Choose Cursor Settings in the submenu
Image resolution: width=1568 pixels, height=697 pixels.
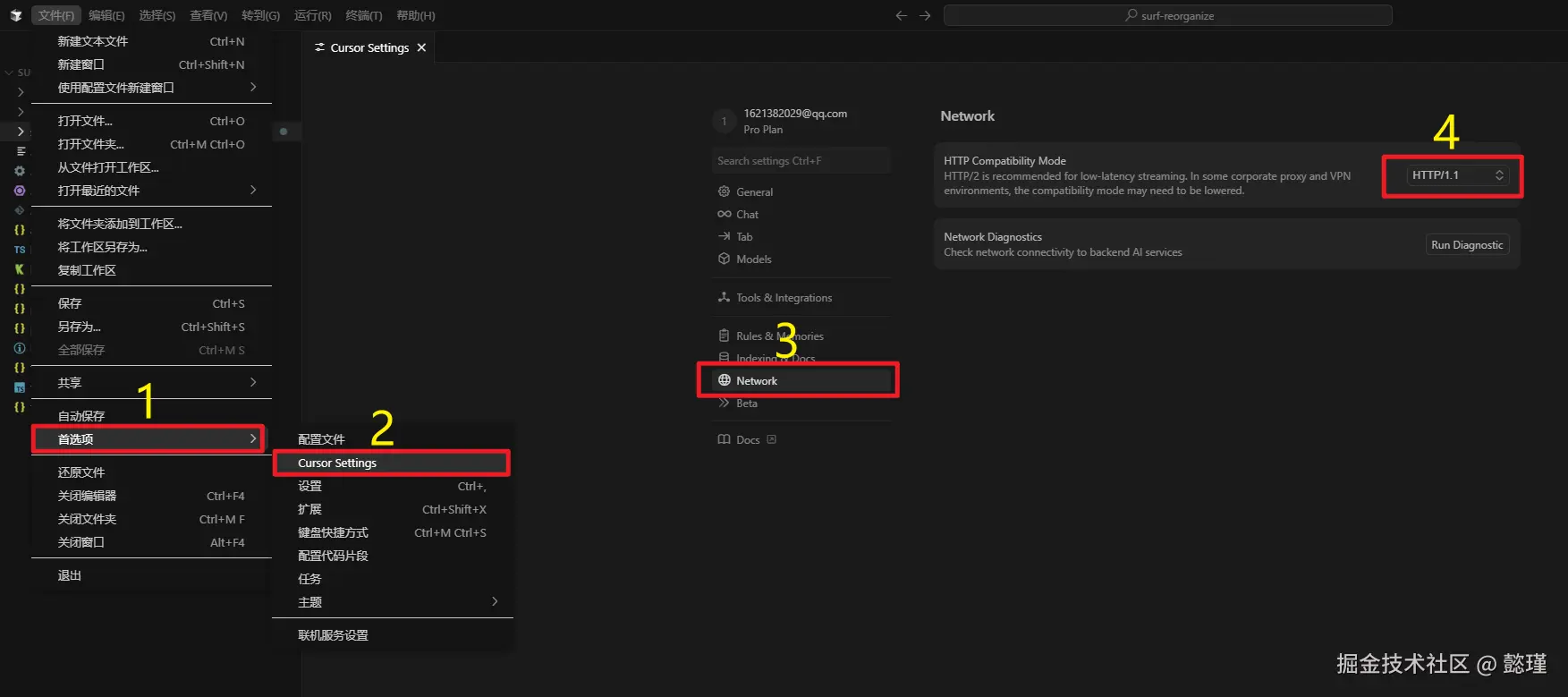click(x=392, y=463)
